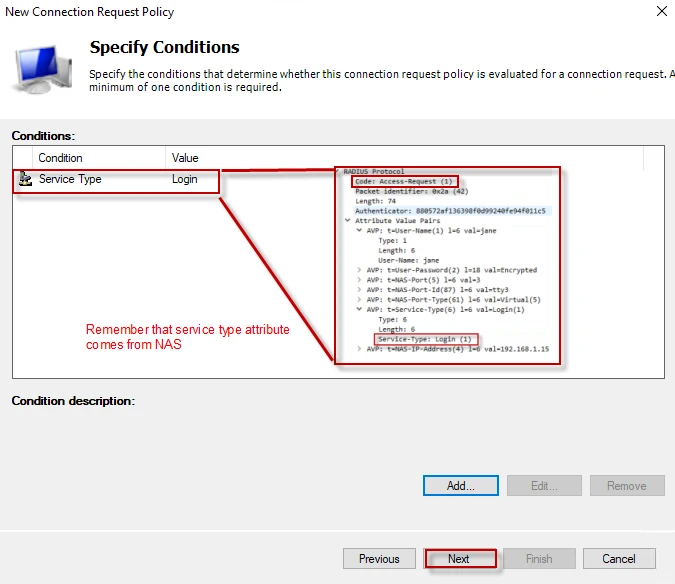
Task: Collapse the Attribute Value Pairs tree node
Action: click(348, 220)
